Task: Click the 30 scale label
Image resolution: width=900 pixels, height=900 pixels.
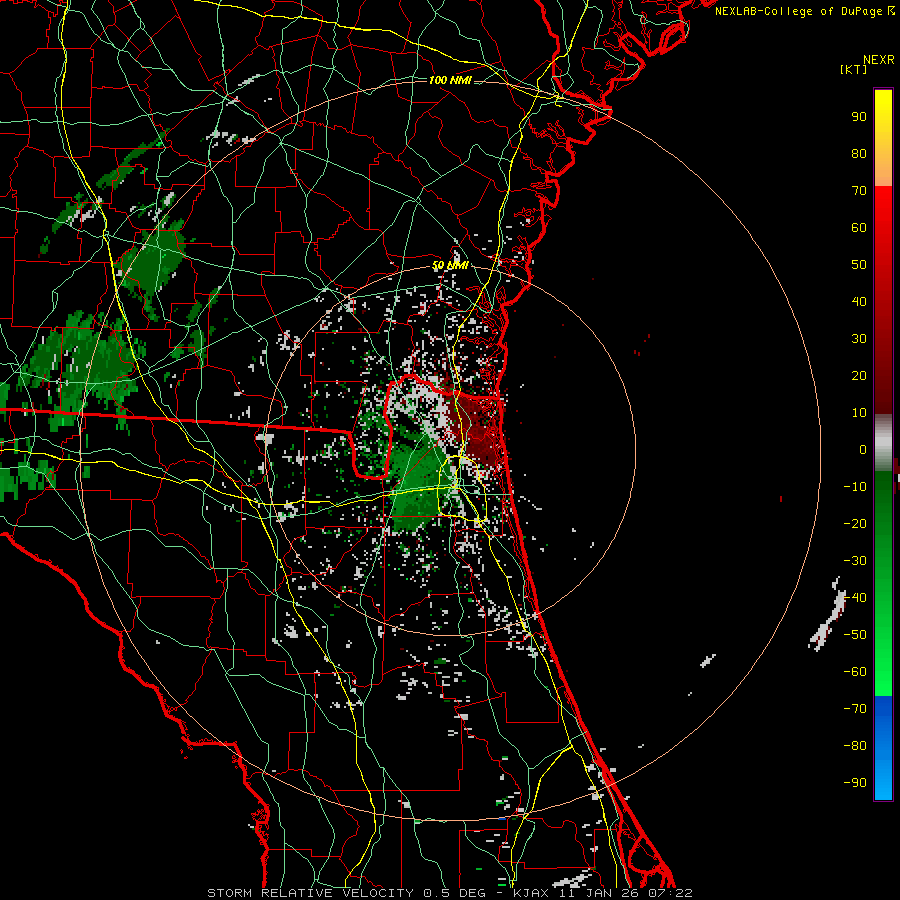Action: (859, 339)
